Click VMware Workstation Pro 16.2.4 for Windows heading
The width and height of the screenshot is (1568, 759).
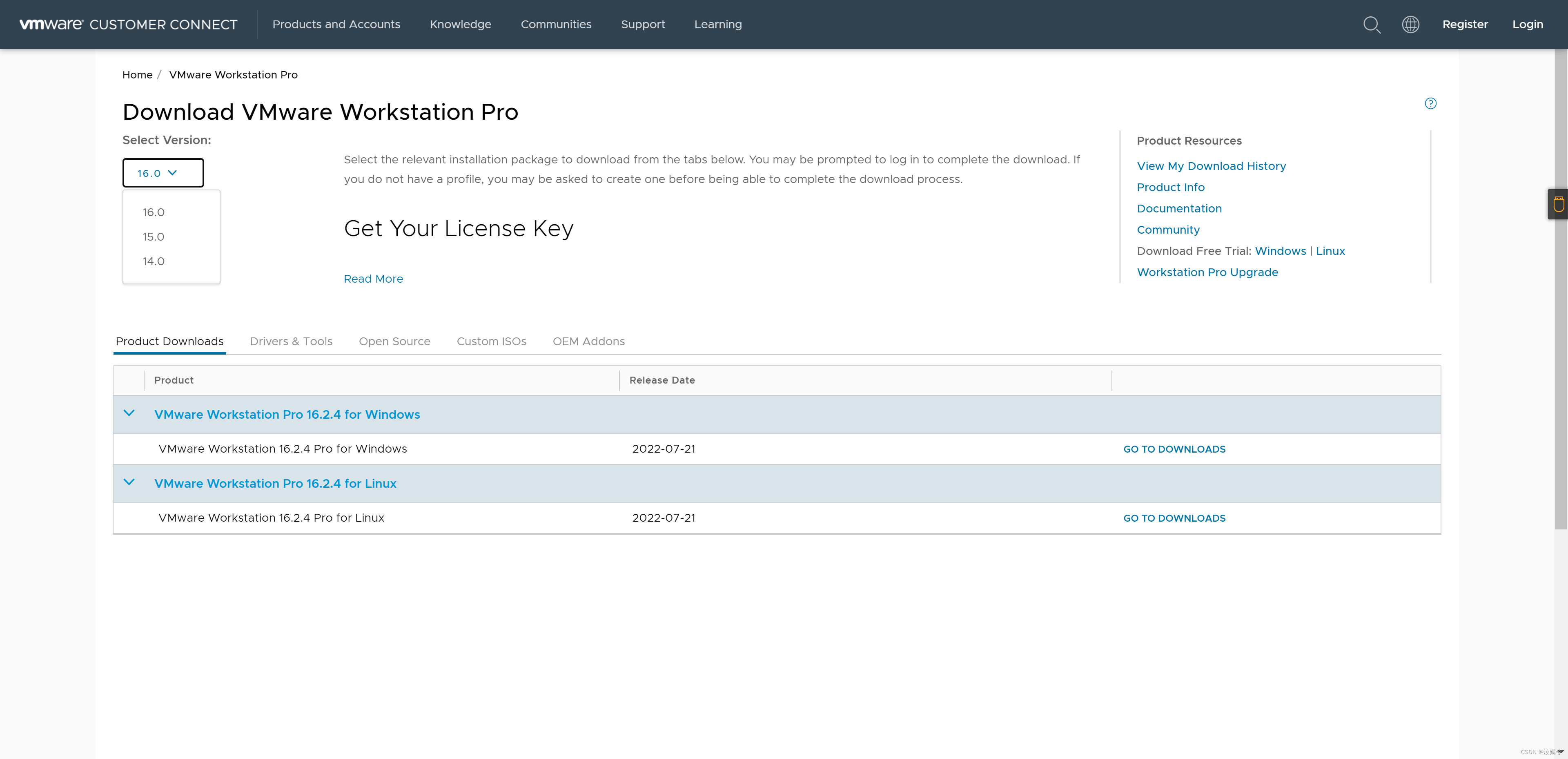pos(287,414)
